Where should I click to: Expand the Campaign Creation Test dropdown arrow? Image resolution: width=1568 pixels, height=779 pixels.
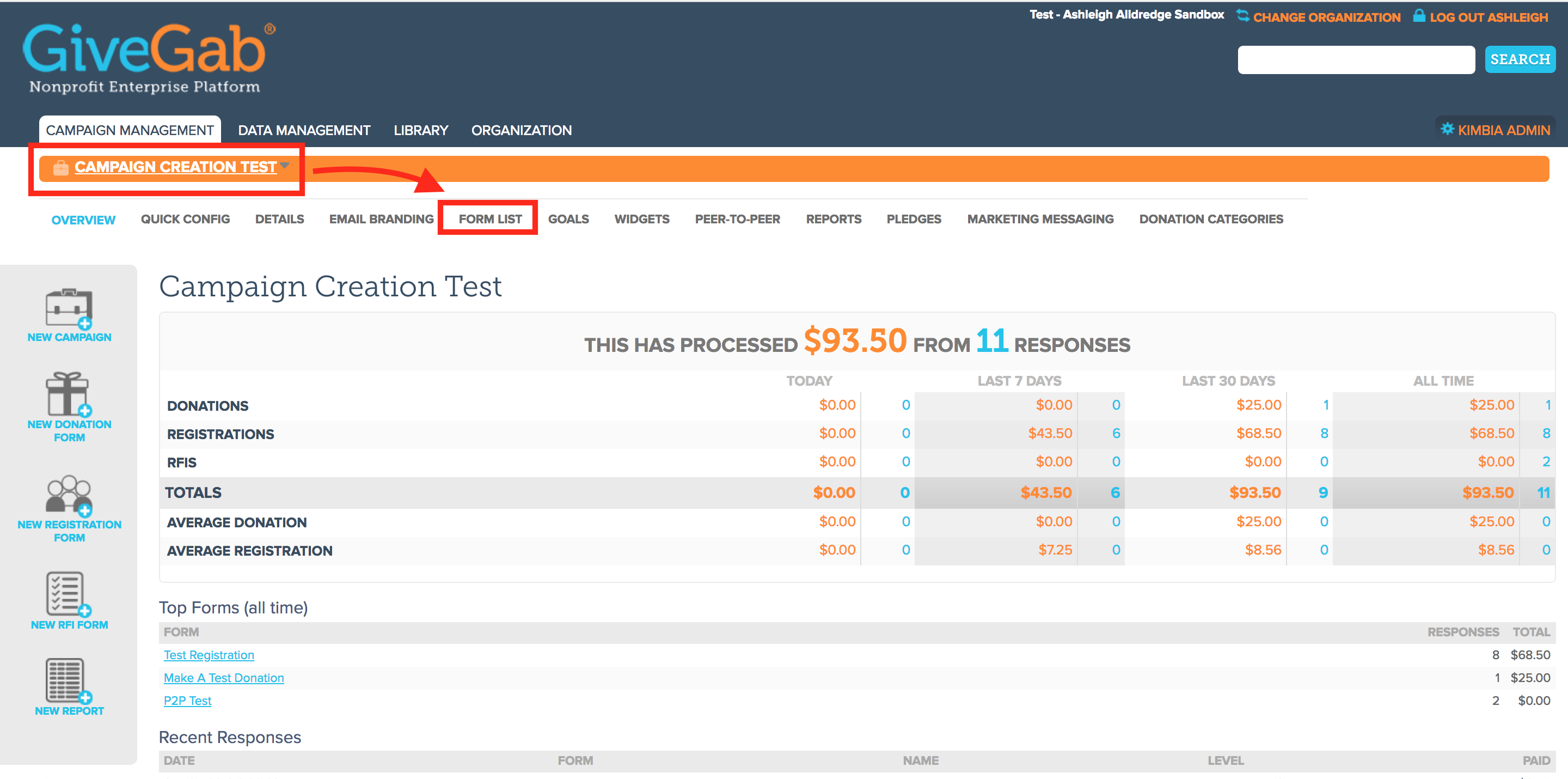click(285, 166)
